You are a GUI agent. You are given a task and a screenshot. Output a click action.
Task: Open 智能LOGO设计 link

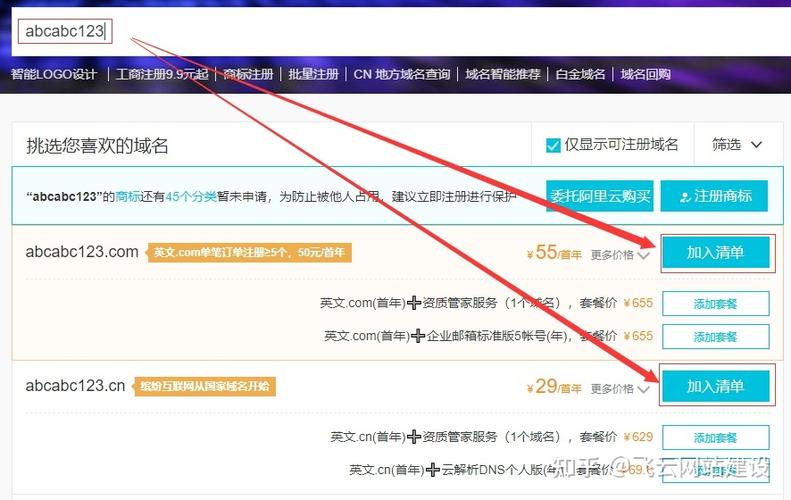coord(54,75)
